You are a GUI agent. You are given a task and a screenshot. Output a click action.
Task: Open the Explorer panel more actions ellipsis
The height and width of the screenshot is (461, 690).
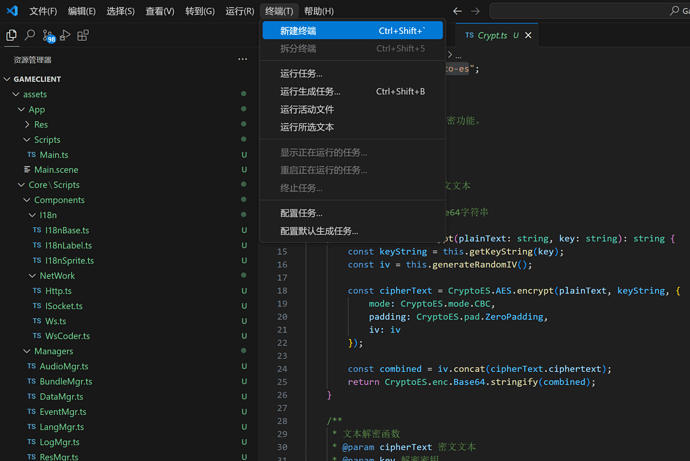[242, 59]
